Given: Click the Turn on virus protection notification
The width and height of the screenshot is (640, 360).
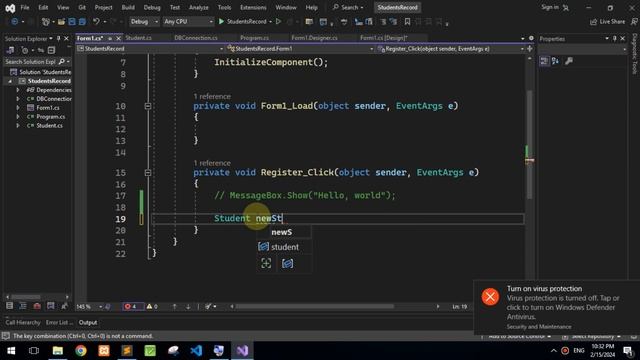Looking at the screenshot, I should pyautogui.click(x=557, y=307).
